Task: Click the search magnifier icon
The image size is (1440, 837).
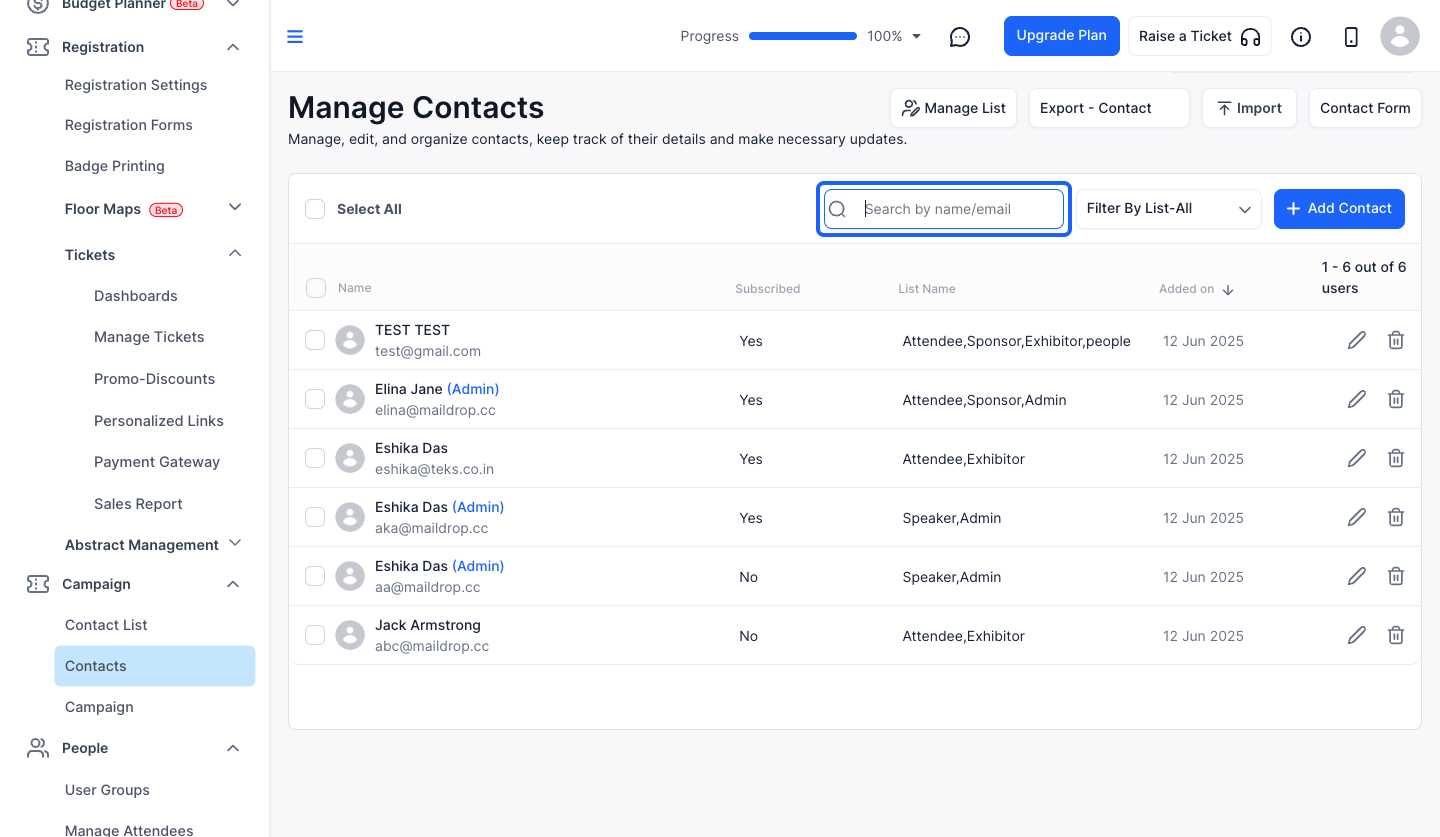Action: [838, 209]
